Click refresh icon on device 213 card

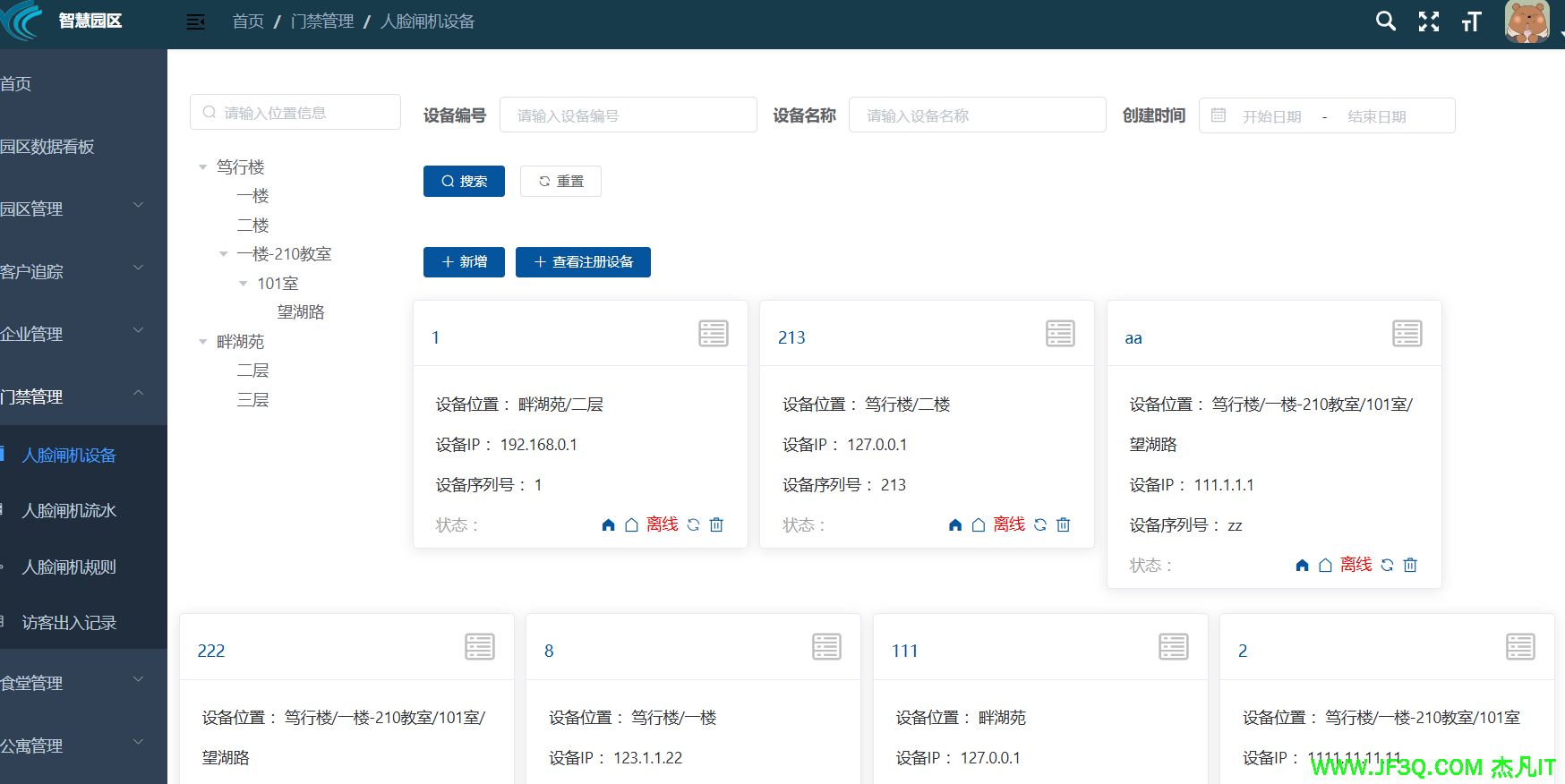click(1040, 524)
